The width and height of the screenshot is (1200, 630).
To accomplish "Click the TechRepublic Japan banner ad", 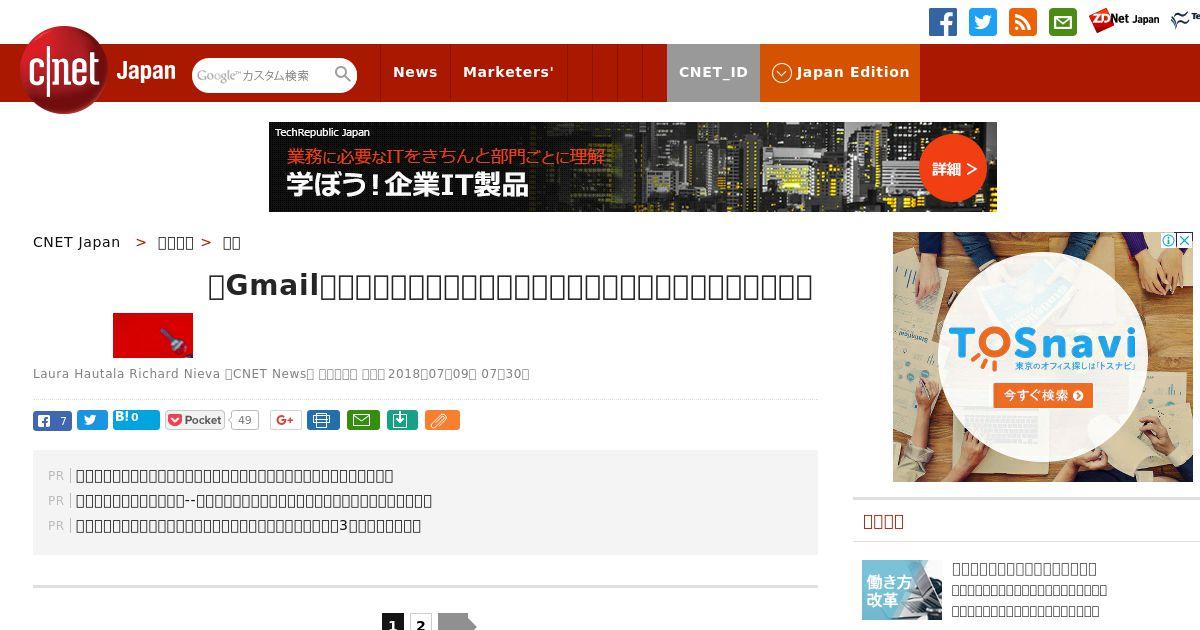I will pyautogui.click(x=632, y=167).
